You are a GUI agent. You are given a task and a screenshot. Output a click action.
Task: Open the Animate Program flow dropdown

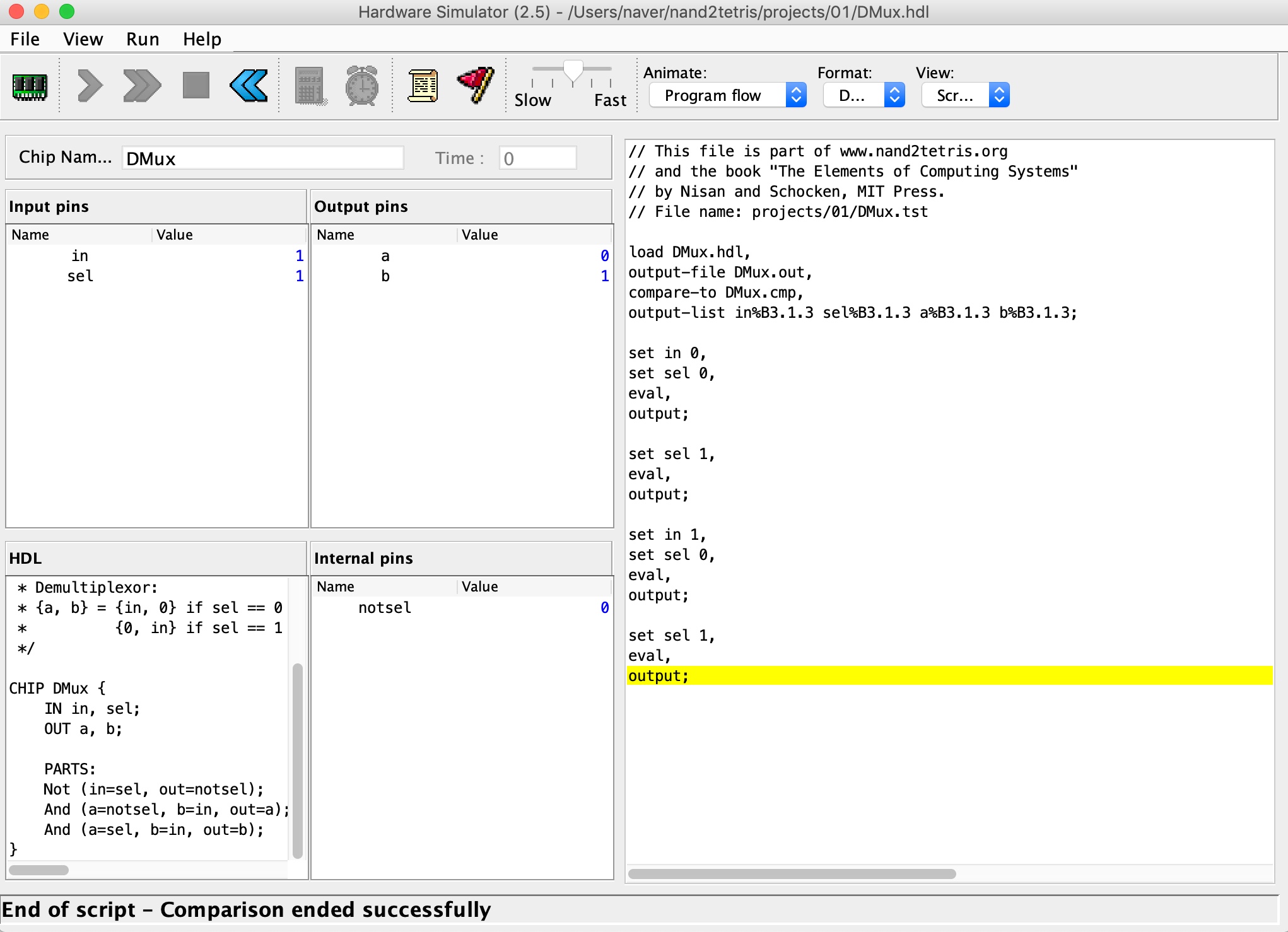click(728, 95)
